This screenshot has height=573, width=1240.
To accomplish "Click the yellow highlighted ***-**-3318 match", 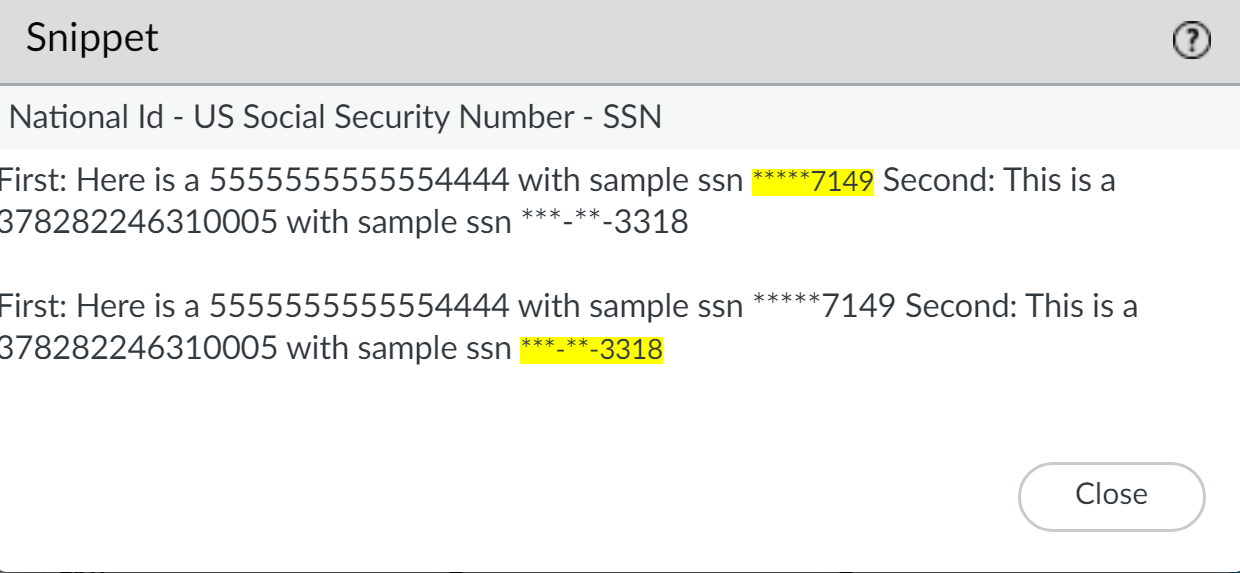I will tap(592, 350).
